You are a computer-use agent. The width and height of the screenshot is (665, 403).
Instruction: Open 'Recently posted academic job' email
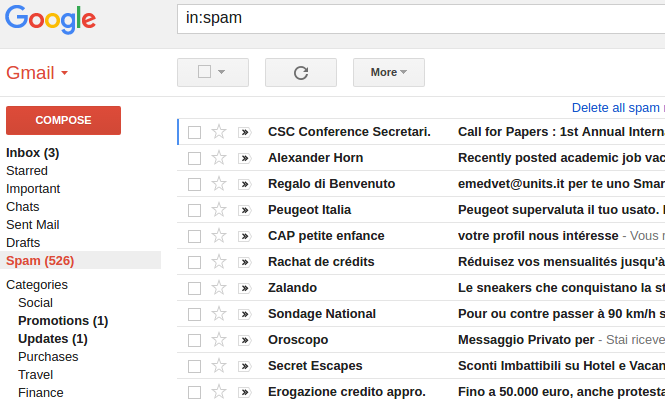pos(561,158)
